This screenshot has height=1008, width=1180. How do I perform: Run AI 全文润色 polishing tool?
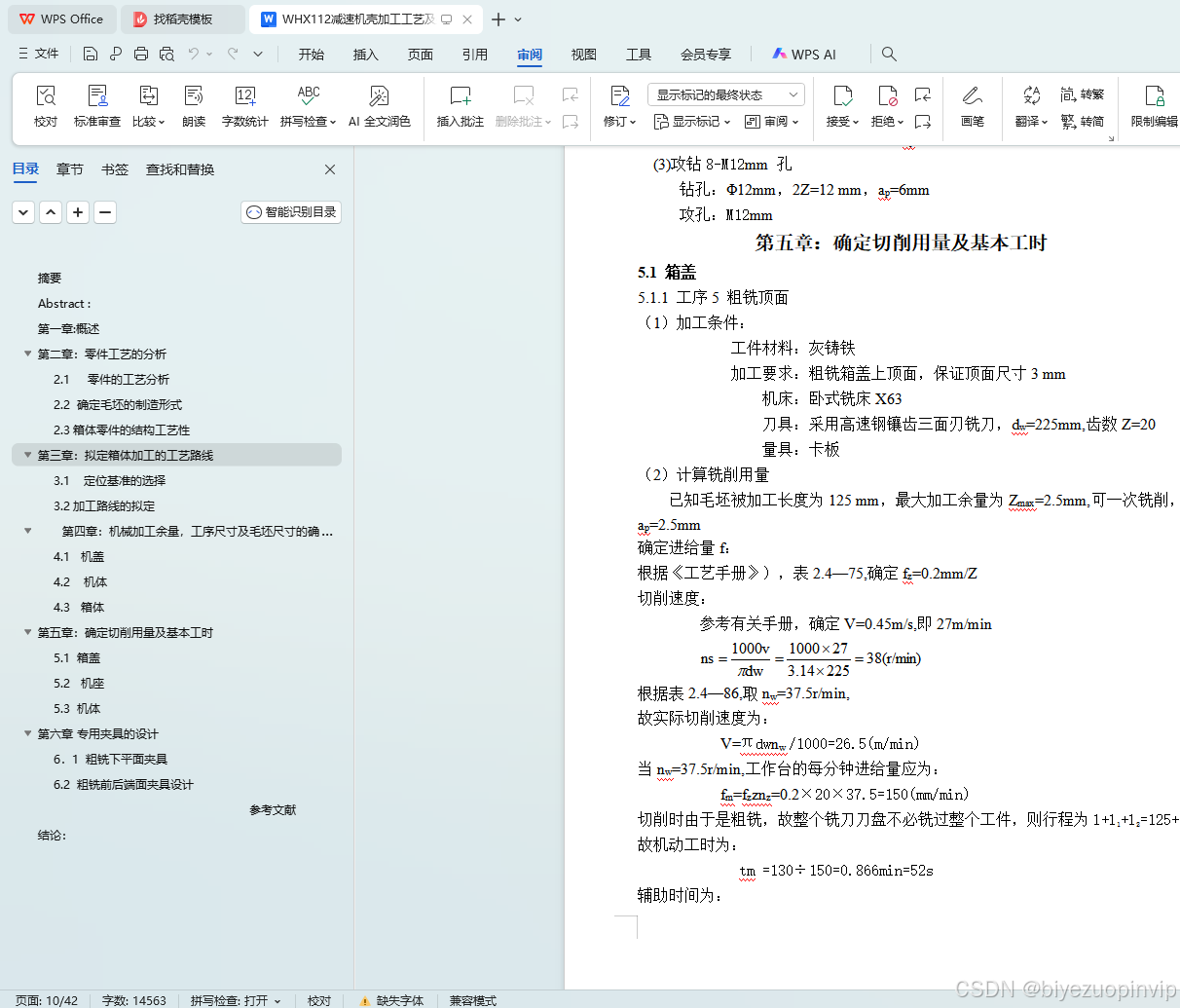(380, 106)
